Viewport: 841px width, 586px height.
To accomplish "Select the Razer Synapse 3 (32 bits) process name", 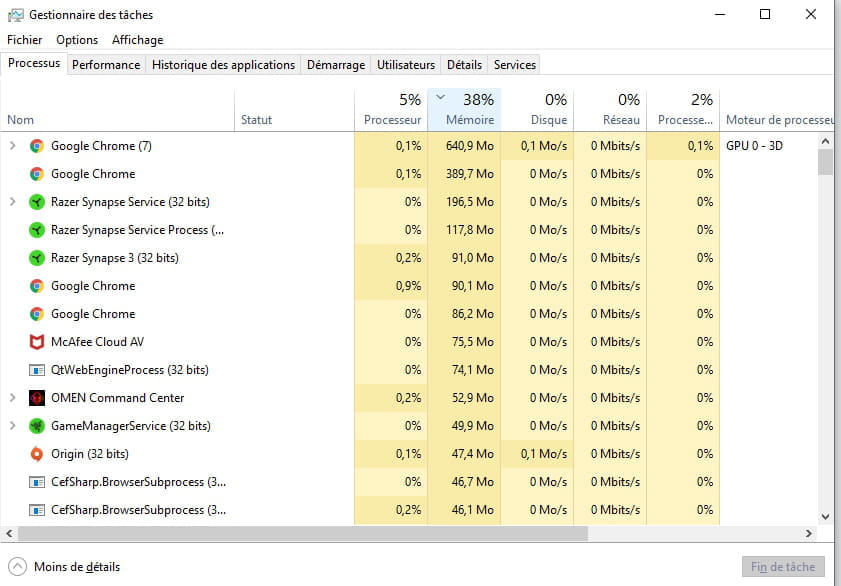I will pos(115,258).
